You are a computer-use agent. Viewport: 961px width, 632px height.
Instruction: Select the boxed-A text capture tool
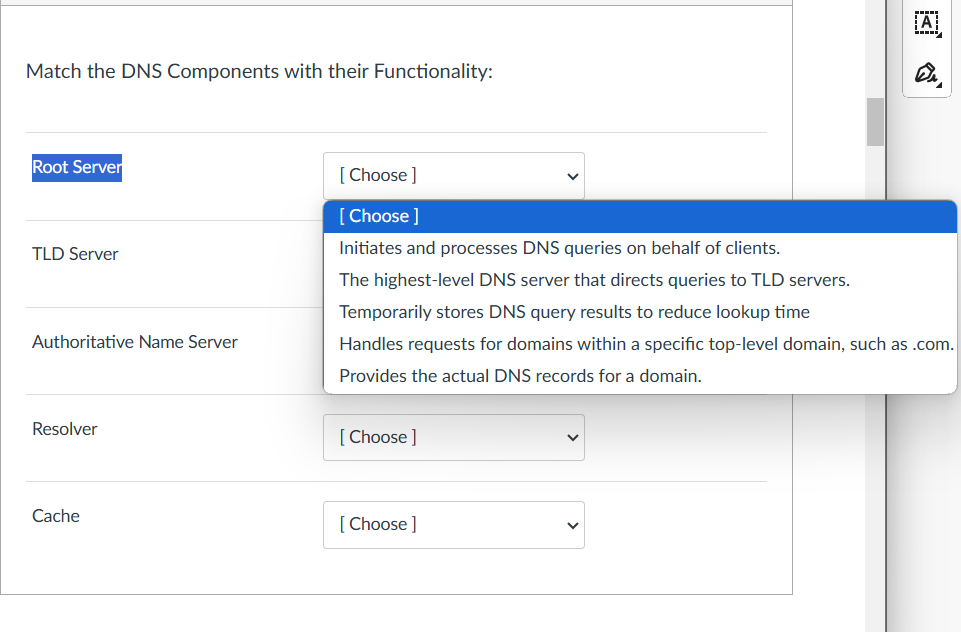pyautogui.click(x=926, y=22)
